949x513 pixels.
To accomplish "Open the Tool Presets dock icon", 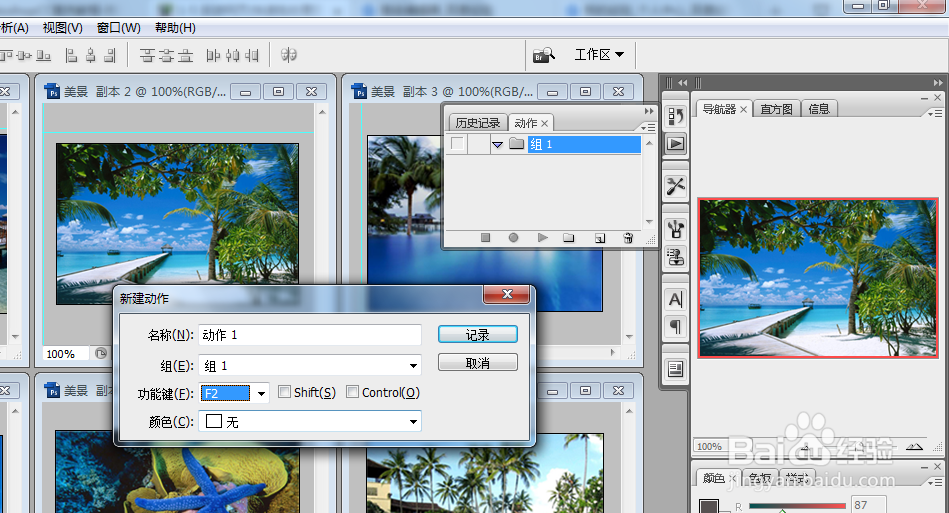I will (675, 186).
